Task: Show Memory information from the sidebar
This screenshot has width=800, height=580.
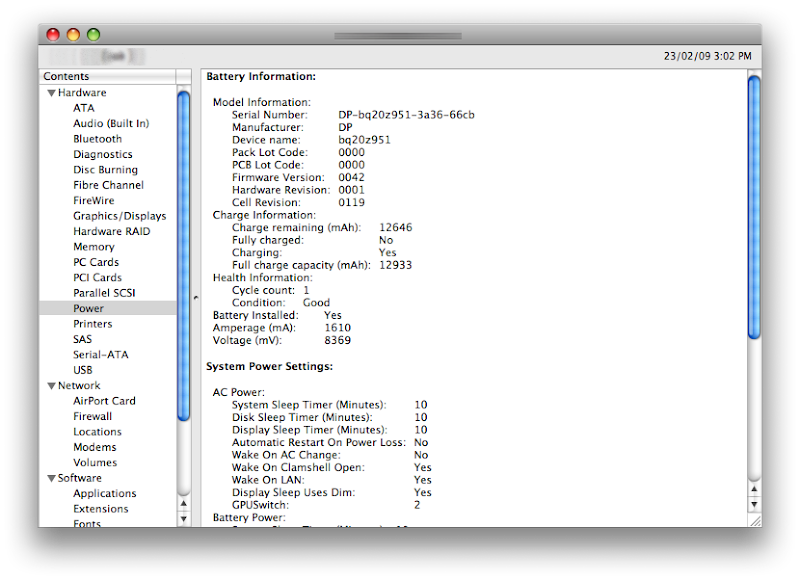Action: [93, 247]
